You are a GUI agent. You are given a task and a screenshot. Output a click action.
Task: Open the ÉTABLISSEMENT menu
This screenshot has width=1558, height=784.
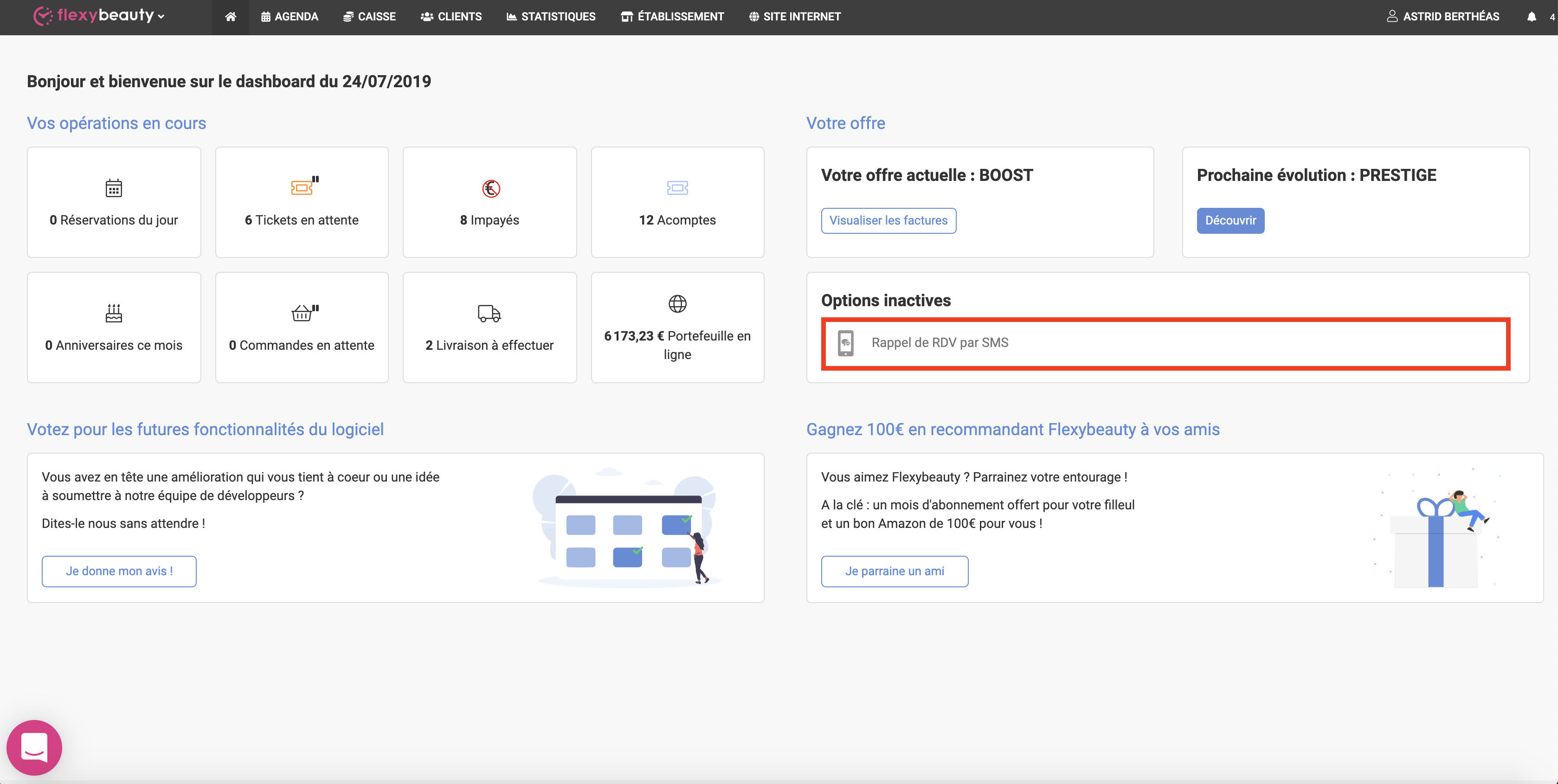pos(672,17)
